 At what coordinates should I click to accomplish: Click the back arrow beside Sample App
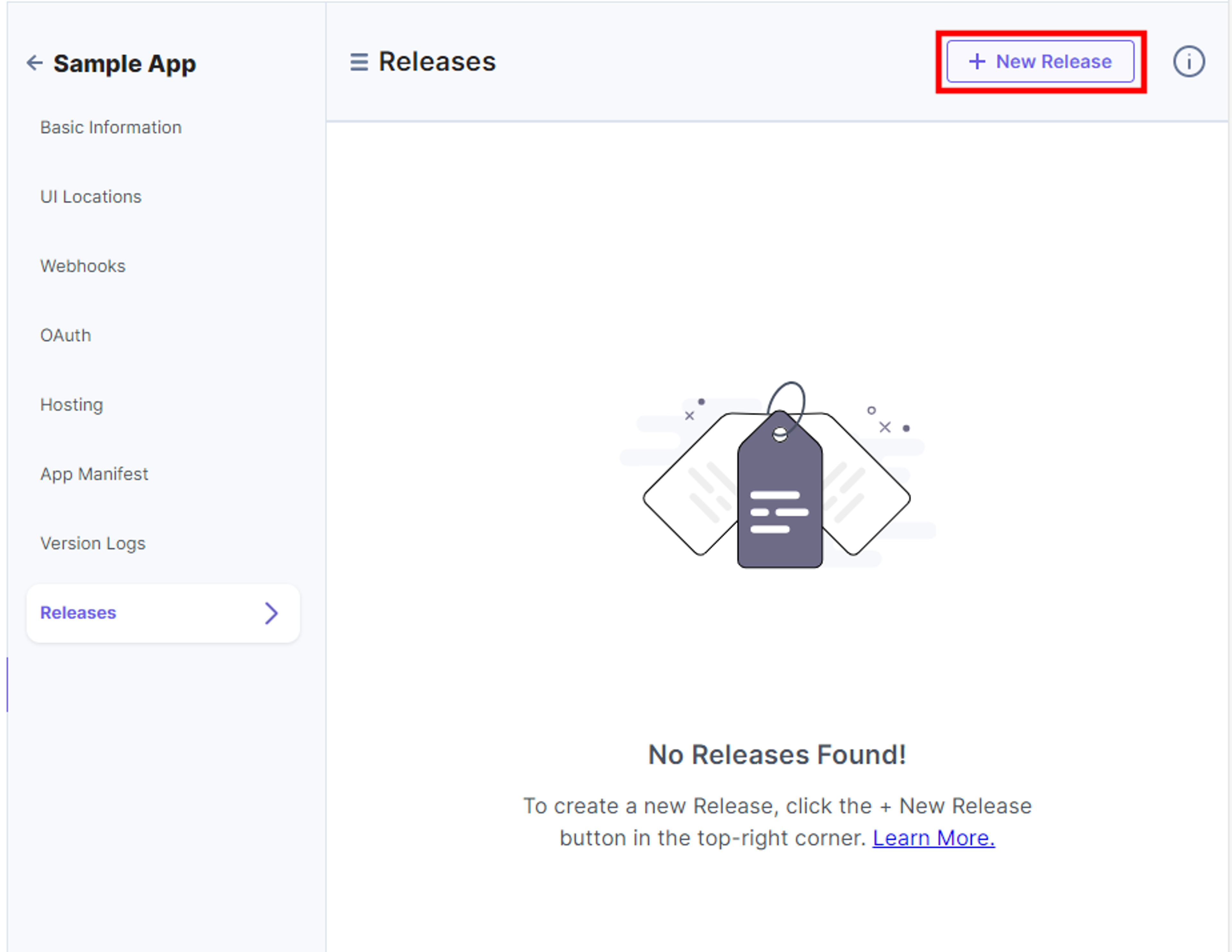tap(34, 63)
